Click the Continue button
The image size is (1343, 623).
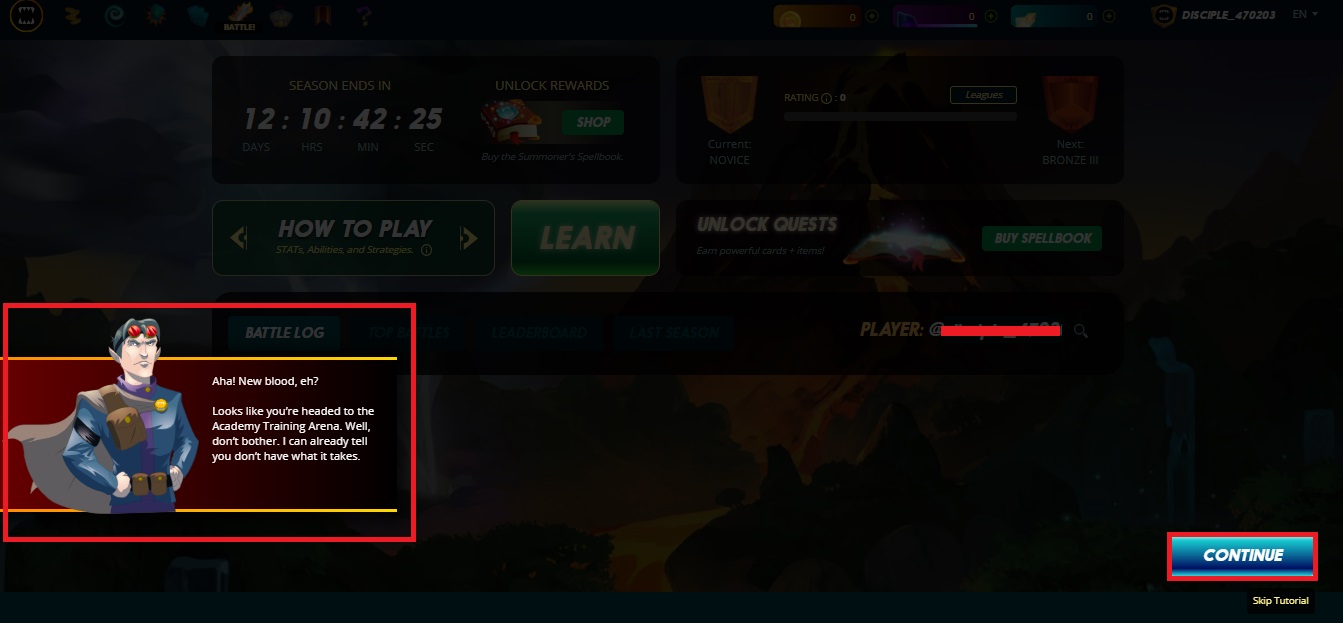tap(1242, 555)
